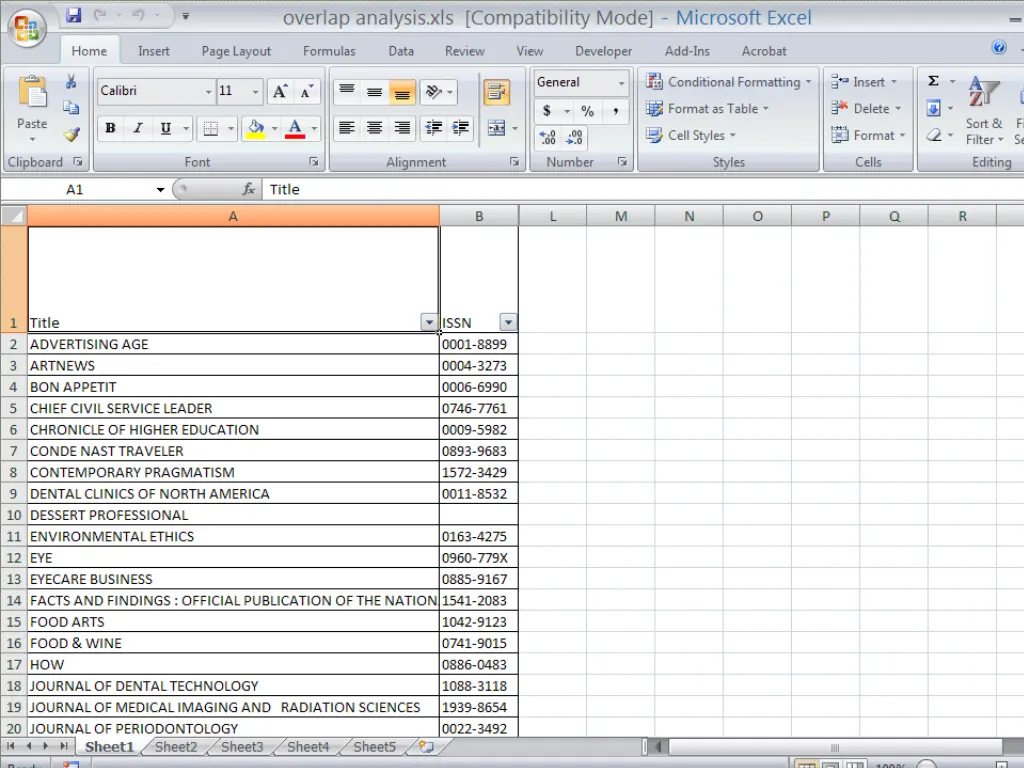Increase font size with Grow Font
This screenshot has width=1024, height=768.
click(280, 91)
